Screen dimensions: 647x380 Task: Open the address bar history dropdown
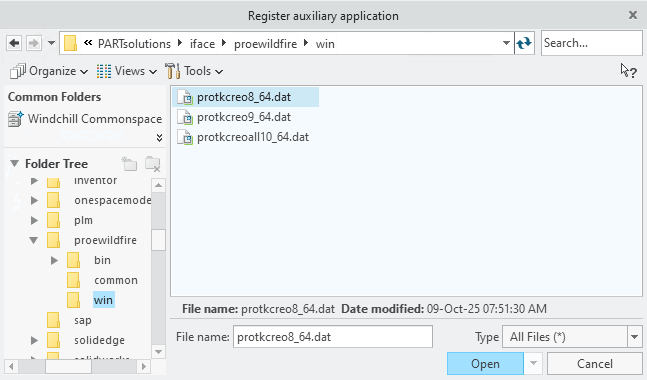click(x=506, y=43)
